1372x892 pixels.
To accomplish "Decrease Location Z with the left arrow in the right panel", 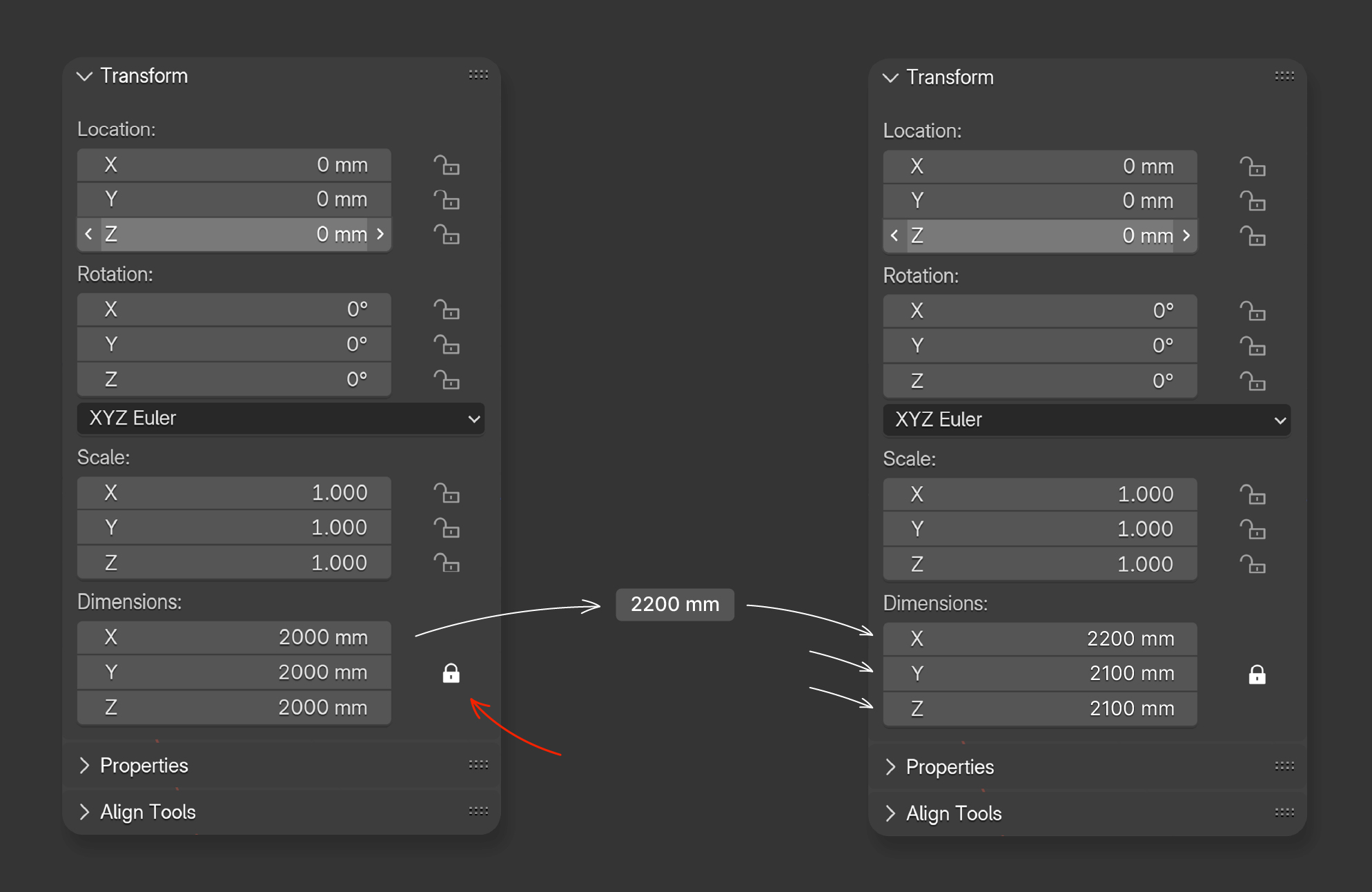I will point(894,236).
